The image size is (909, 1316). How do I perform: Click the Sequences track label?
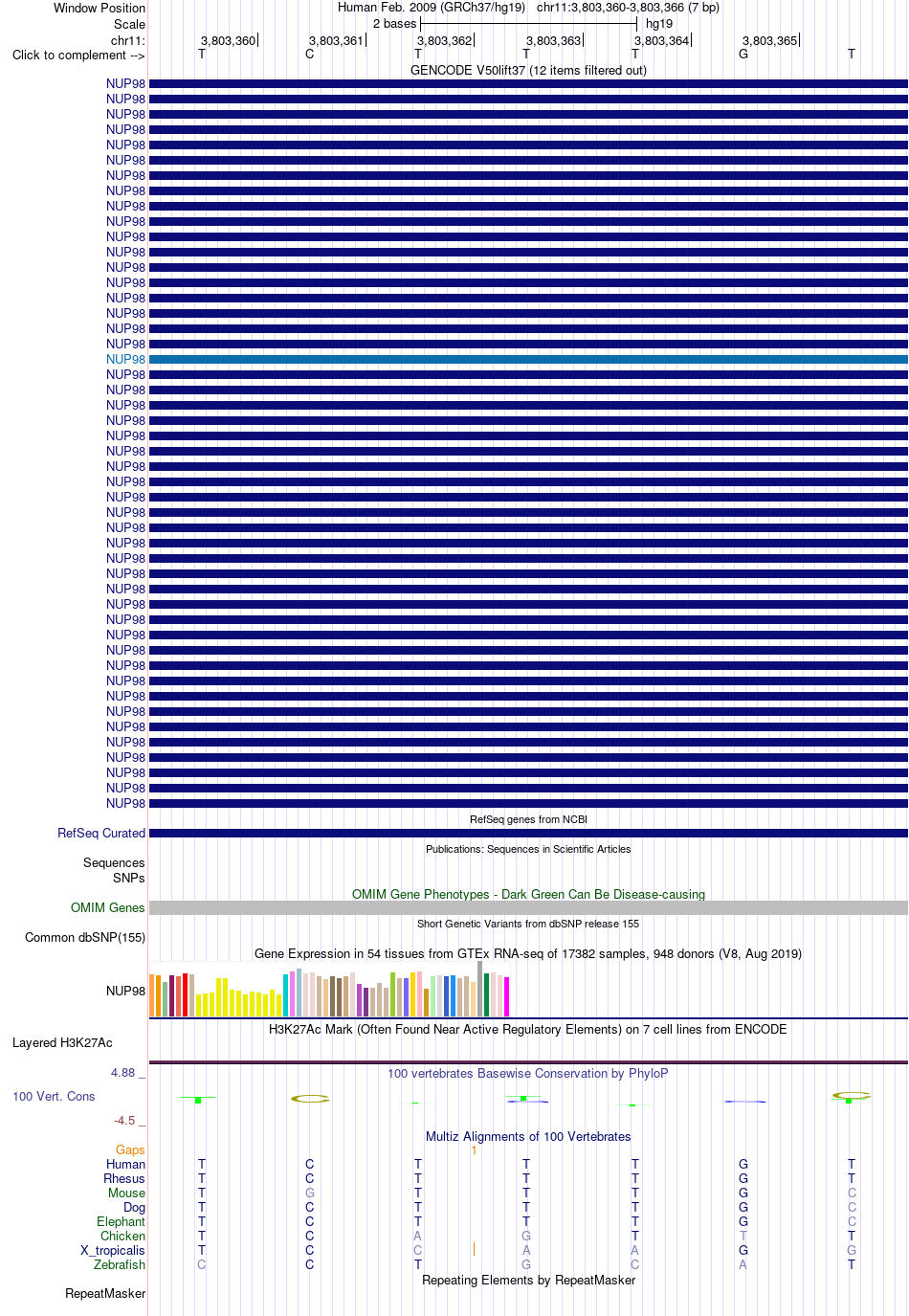(x=114, y=862)
